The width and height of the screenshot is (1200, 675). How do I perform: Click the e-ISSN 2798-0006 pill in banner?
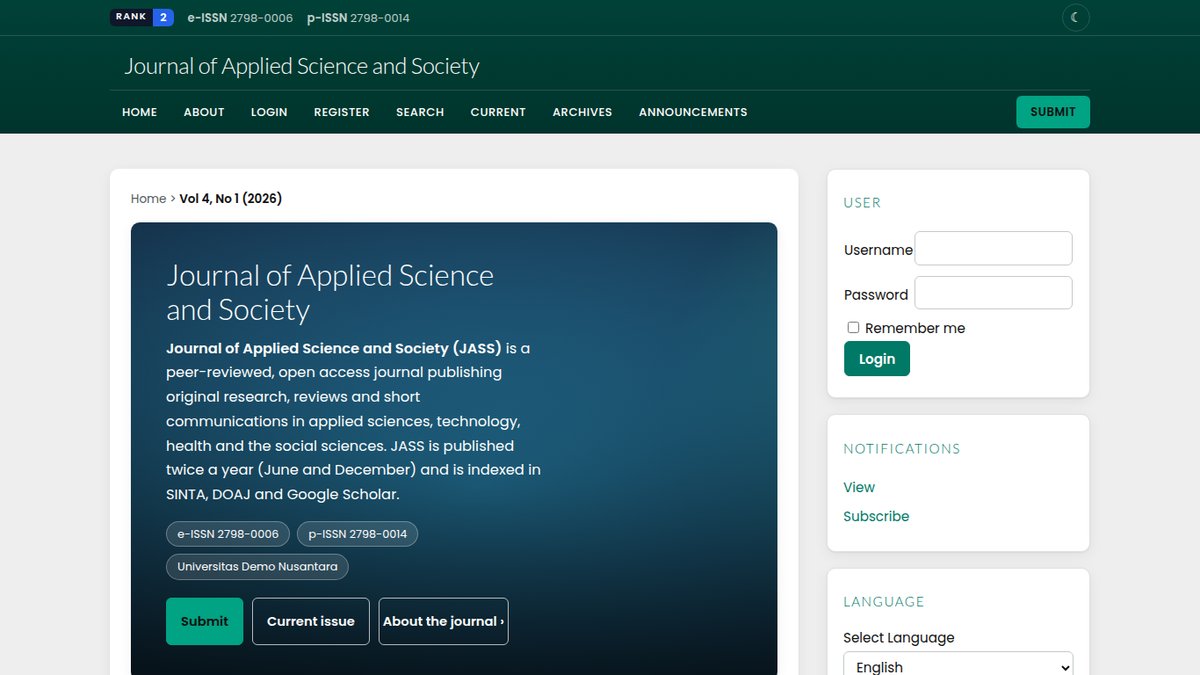pos(228,534)
